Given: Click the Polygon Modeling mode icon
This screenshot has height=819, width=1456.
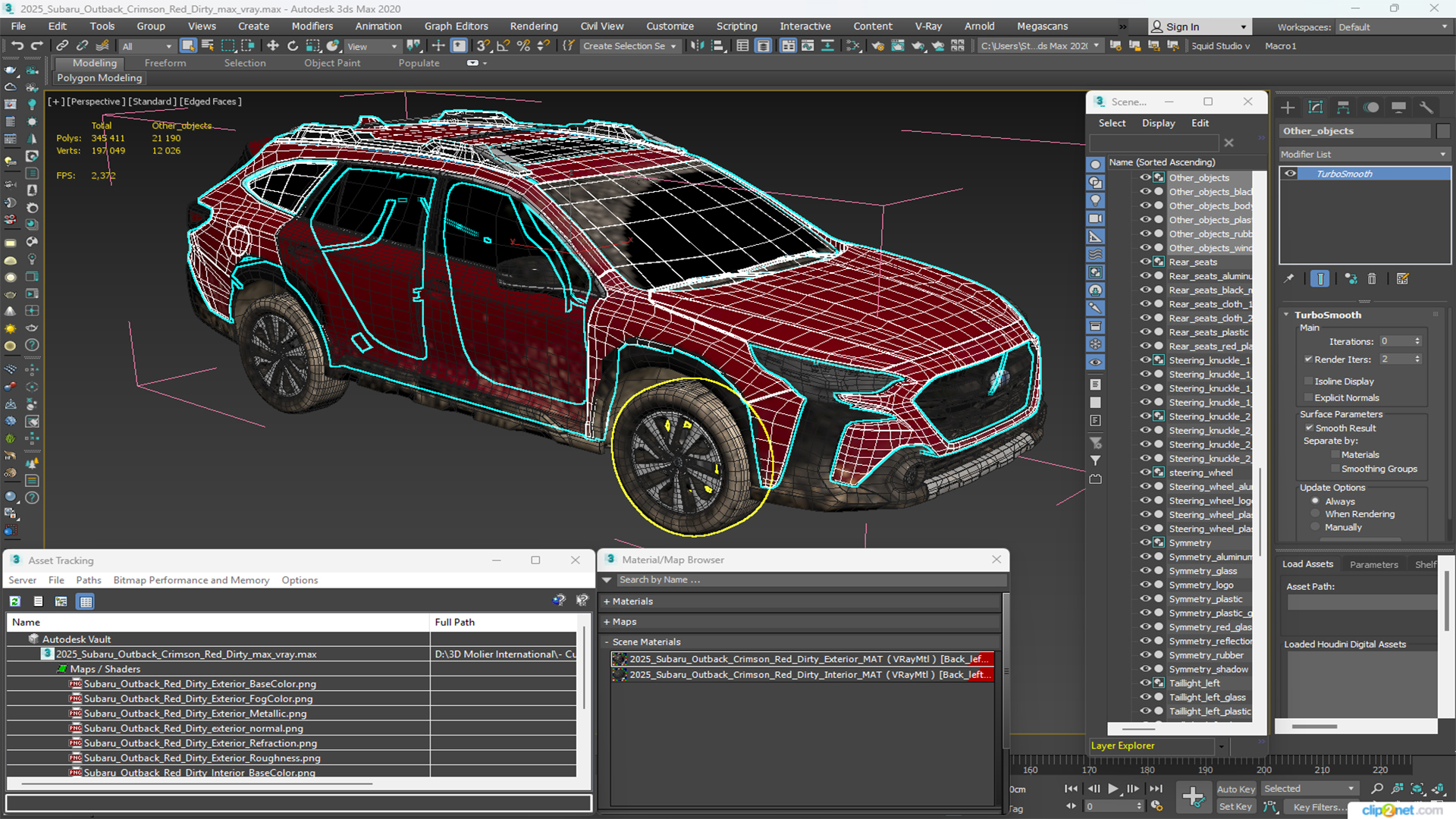Looking at the screenshot, I should pyautogui.click(x=99, y=78).
